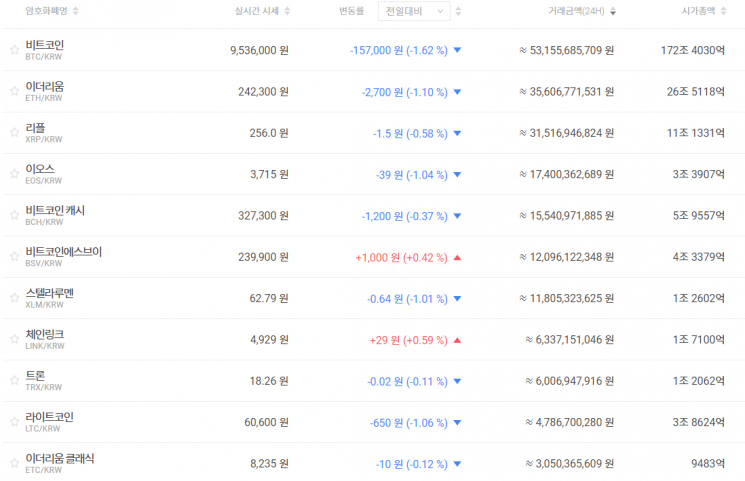Open the 리플 coin link
This screenshot has height=481, width=745.
click(x=35, y=128)
